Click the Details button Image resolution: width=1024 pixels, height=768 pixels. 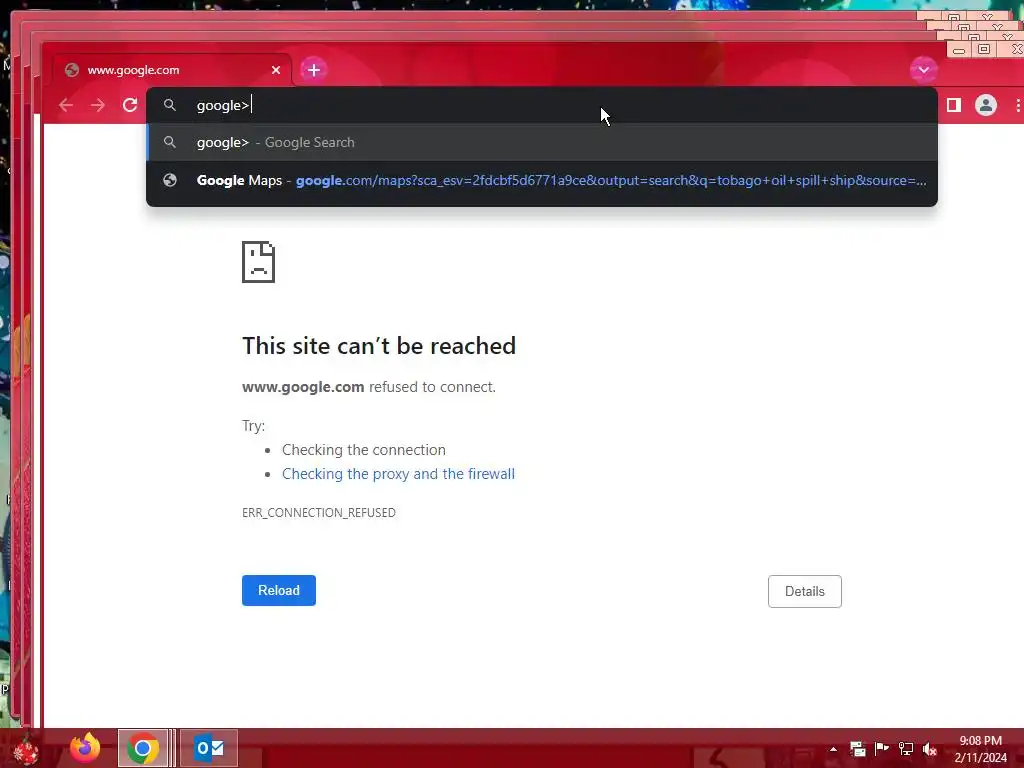pos(805,591)
